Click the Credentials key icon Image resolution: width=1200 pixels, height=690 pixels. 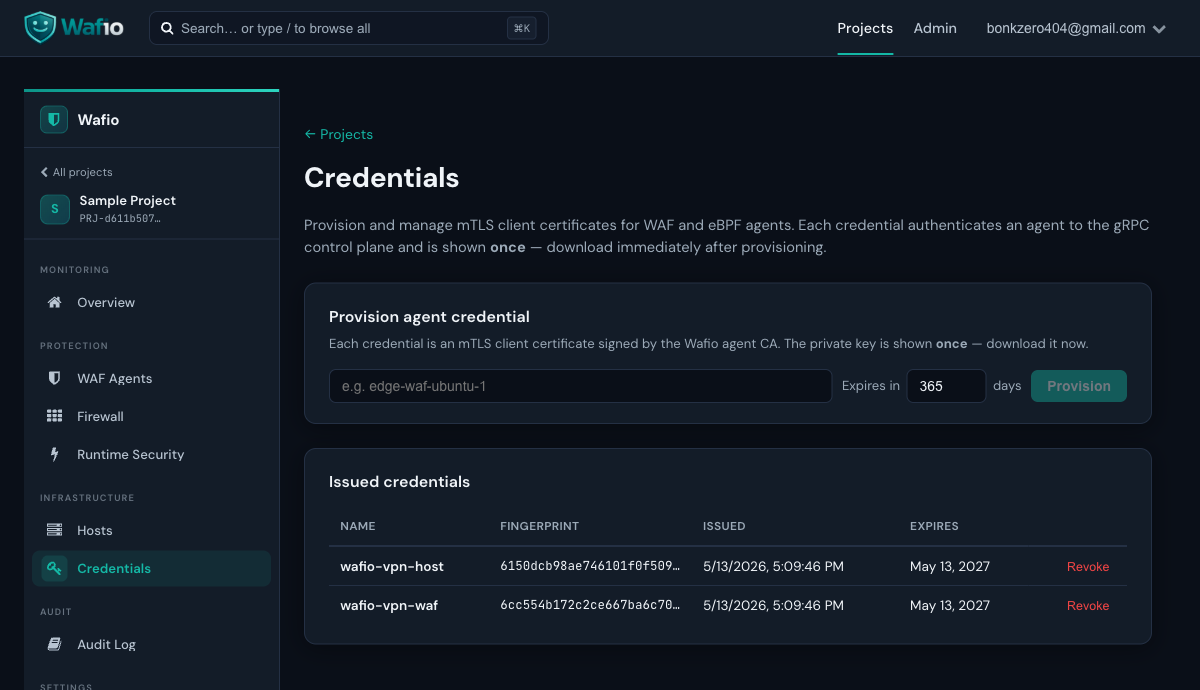coord(55,568)
